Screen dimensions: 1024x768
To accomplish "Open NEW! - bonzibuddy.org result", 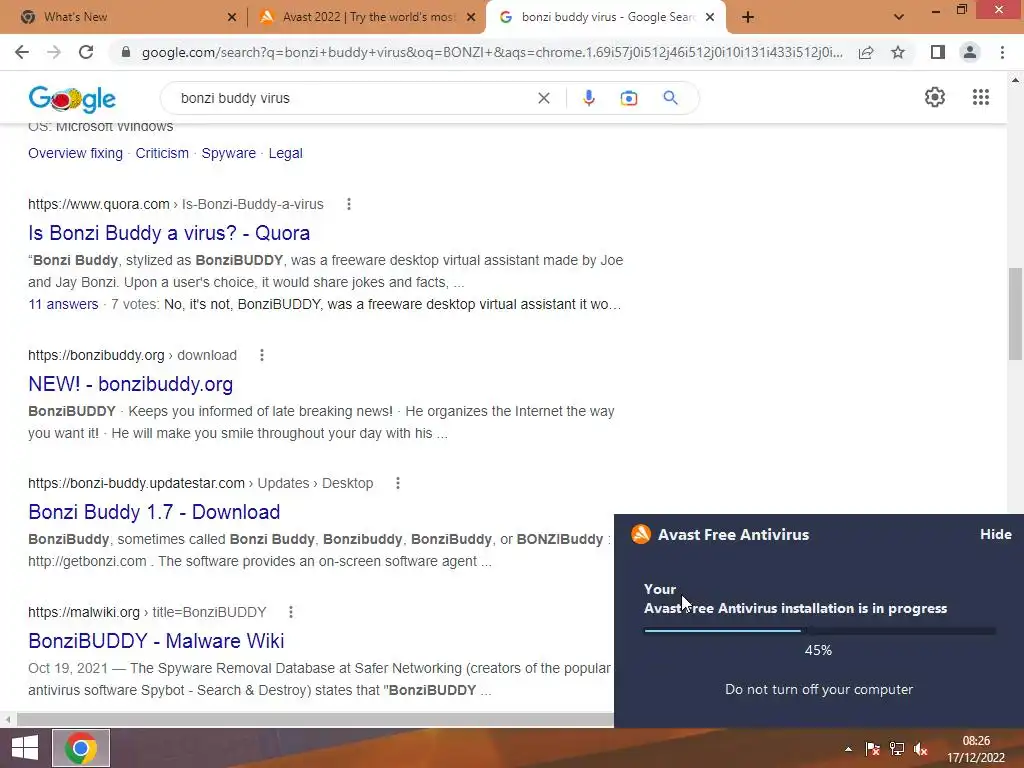I will pos(131,384).
